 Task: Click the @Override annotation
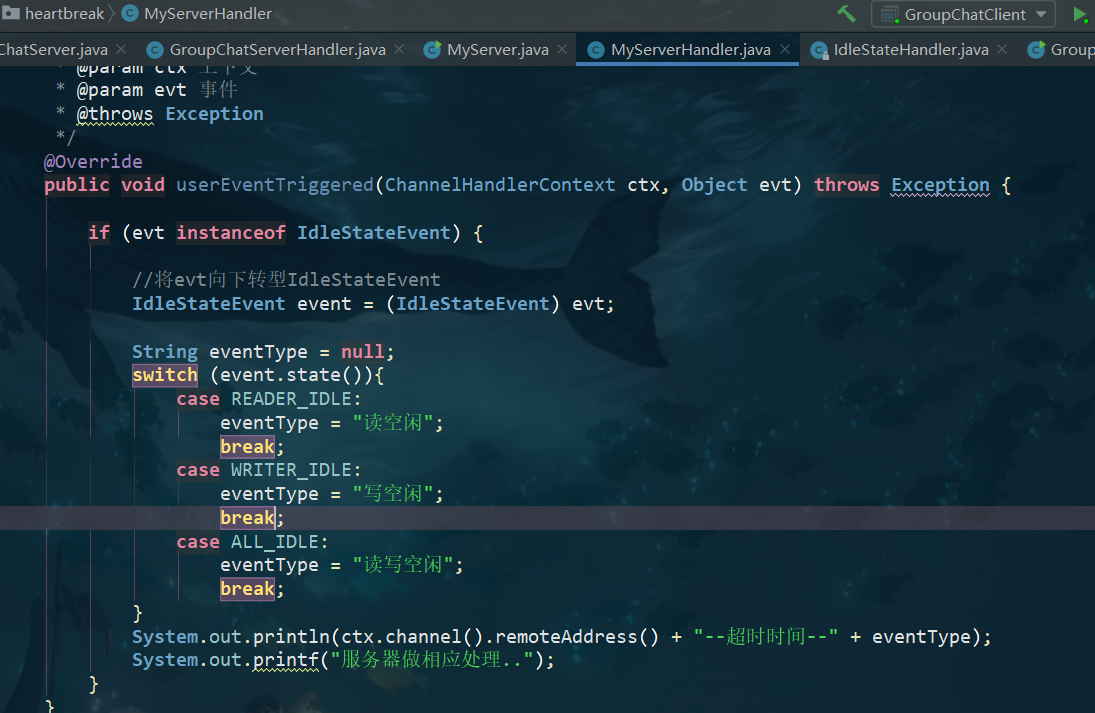(x=93, y=161)
